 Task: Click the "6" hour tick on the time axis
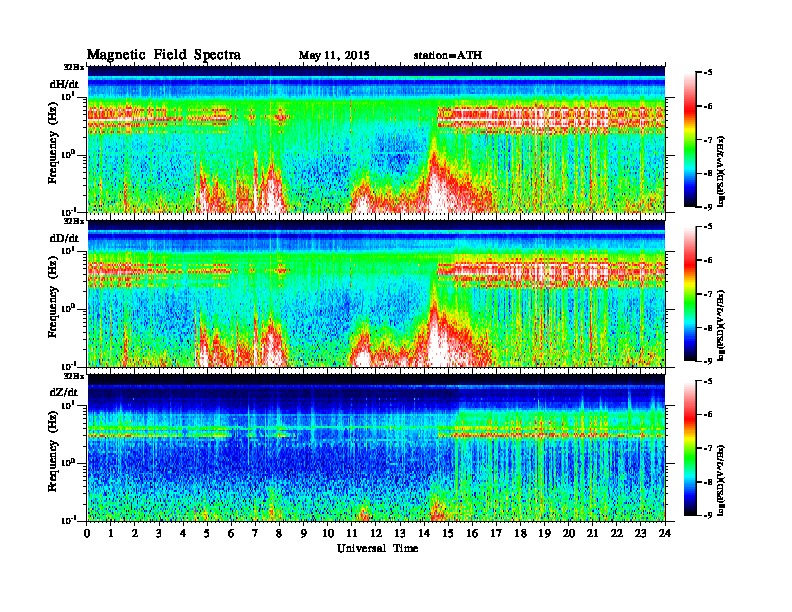[231, 534]
